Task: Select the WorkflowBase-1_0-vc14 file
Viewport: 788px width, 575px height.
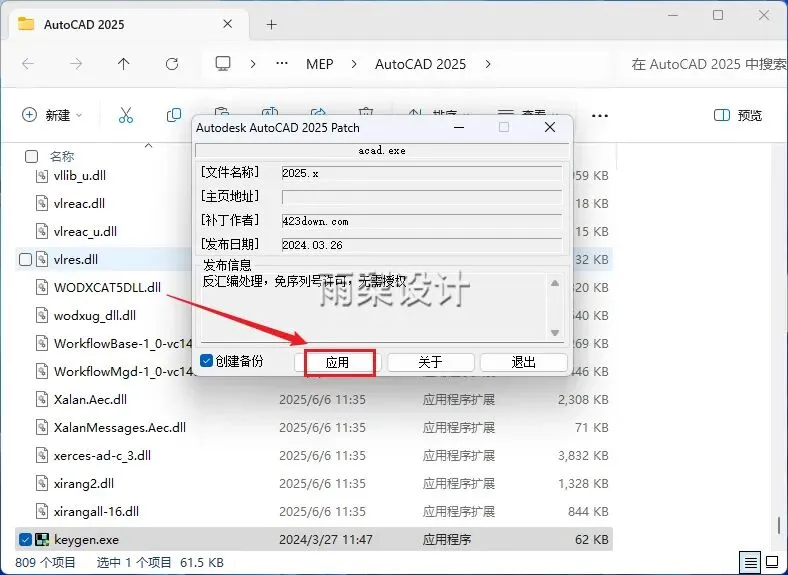Action: point(123,344)
